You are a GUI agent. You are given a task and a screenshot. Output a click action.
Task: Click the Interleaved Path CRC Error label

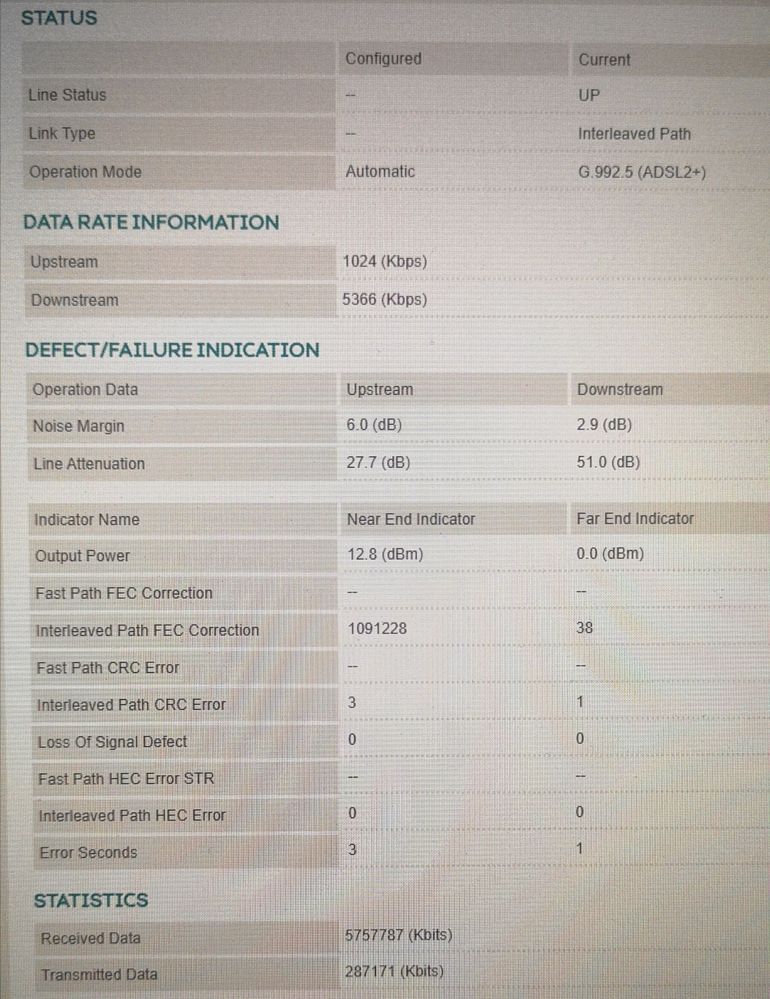tap(132, 704)
